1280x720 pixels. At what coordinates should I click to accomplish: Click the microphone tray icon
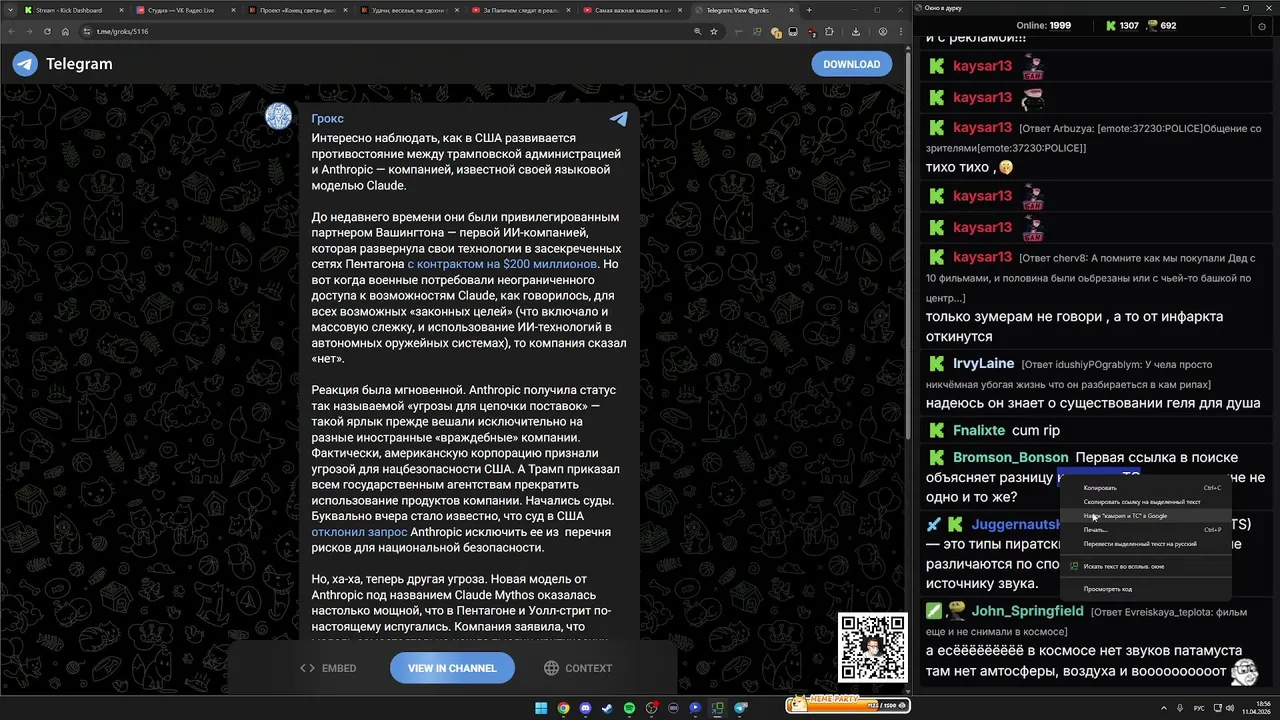(x=1181, y=708)
